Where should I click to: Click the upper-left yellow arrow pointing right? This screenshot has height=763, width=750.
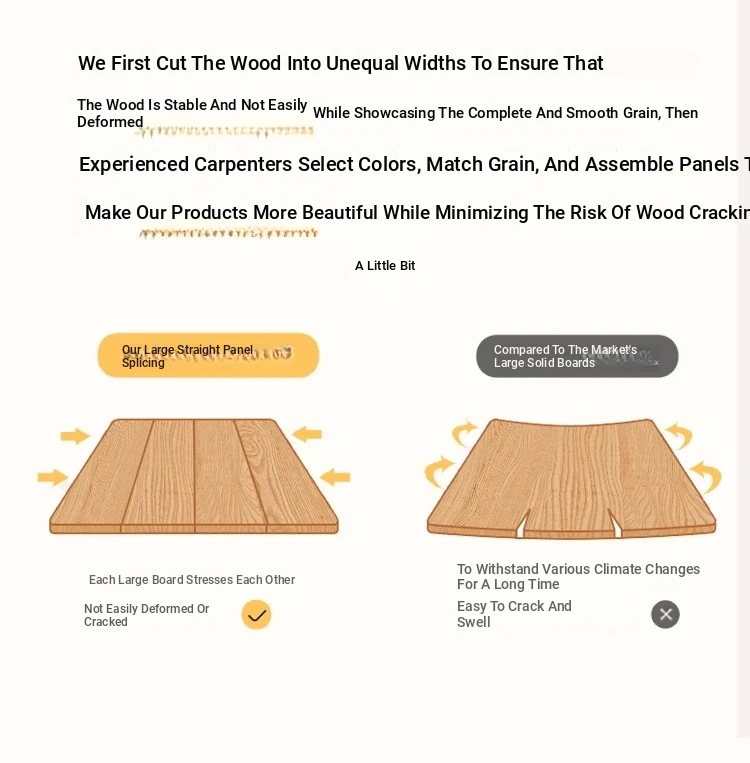pos(75,436)
